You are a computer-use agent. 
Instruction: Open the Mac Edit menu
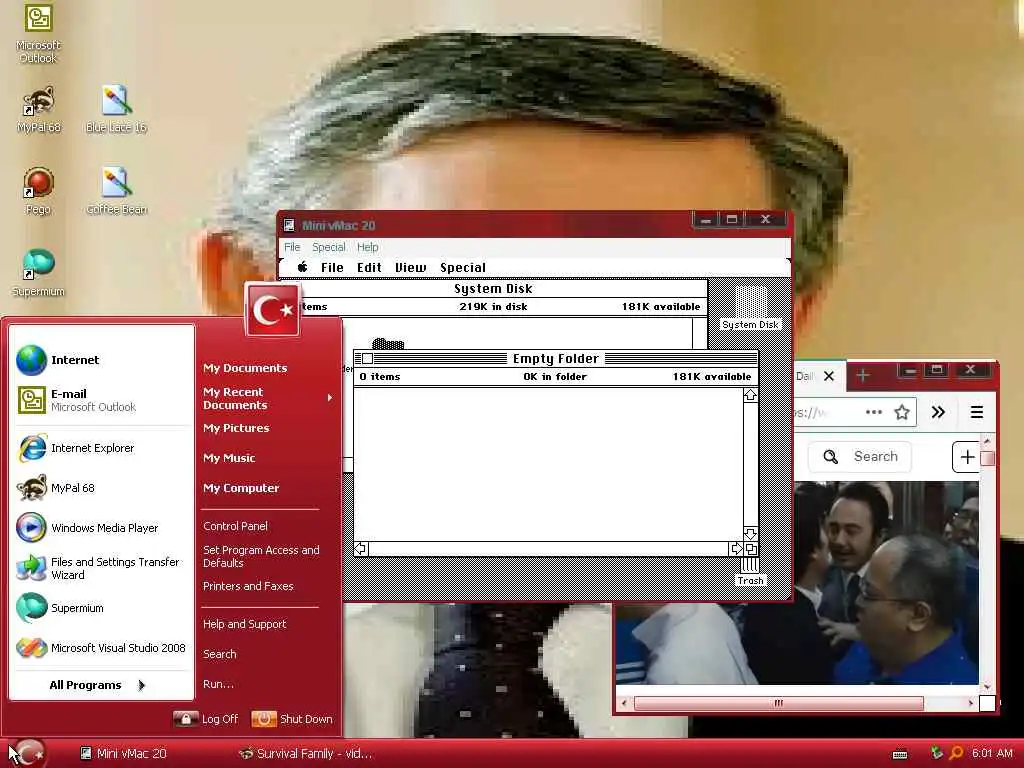point(369,267)
